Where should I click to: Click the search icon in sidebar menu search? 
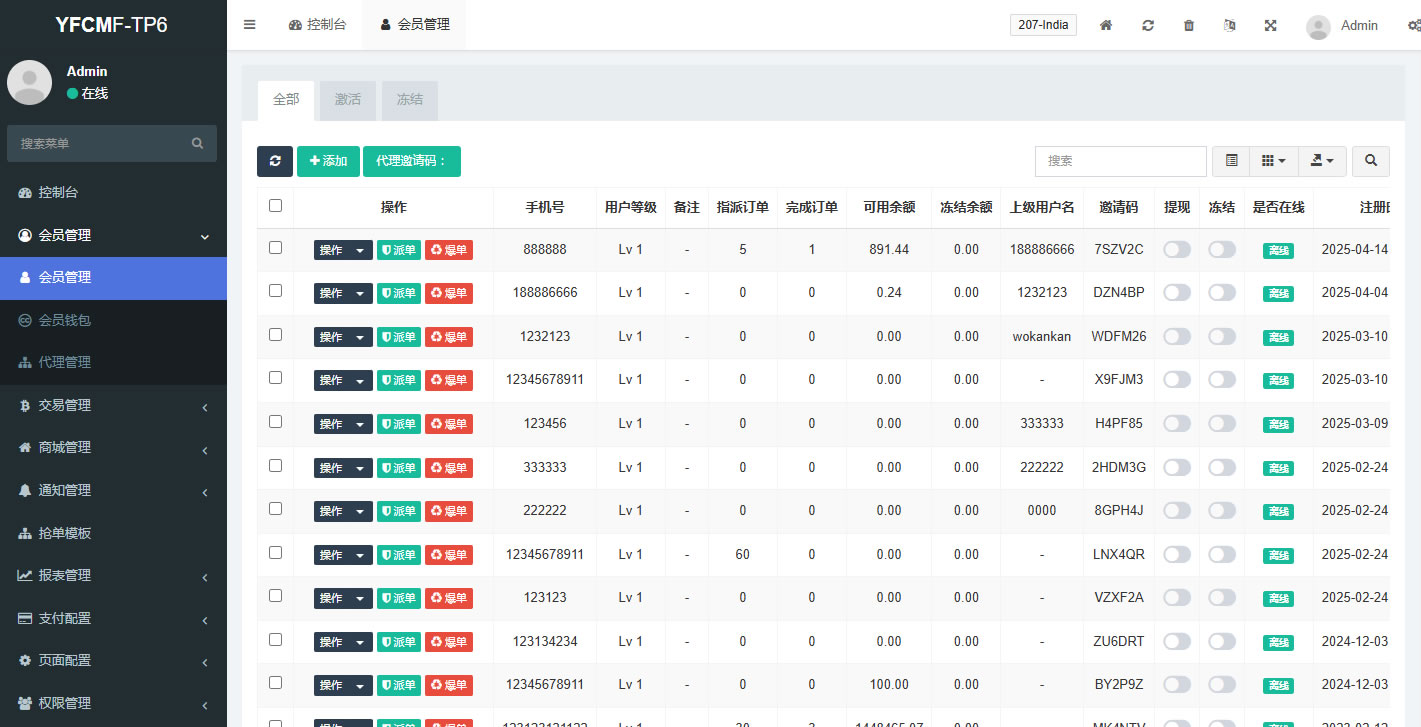198,144
